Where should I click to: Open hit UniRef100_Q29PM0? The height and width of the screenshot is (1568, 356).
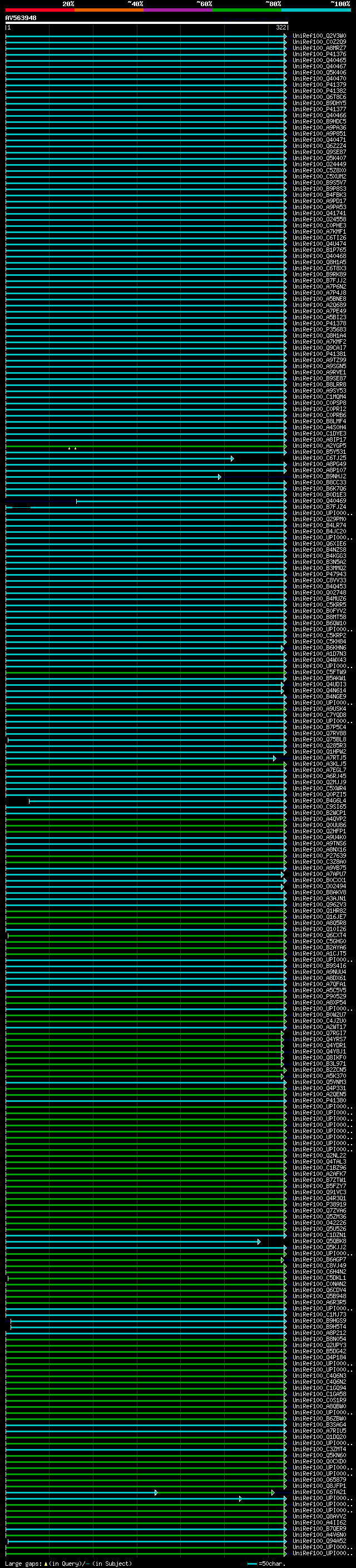(x=319, y=519)
